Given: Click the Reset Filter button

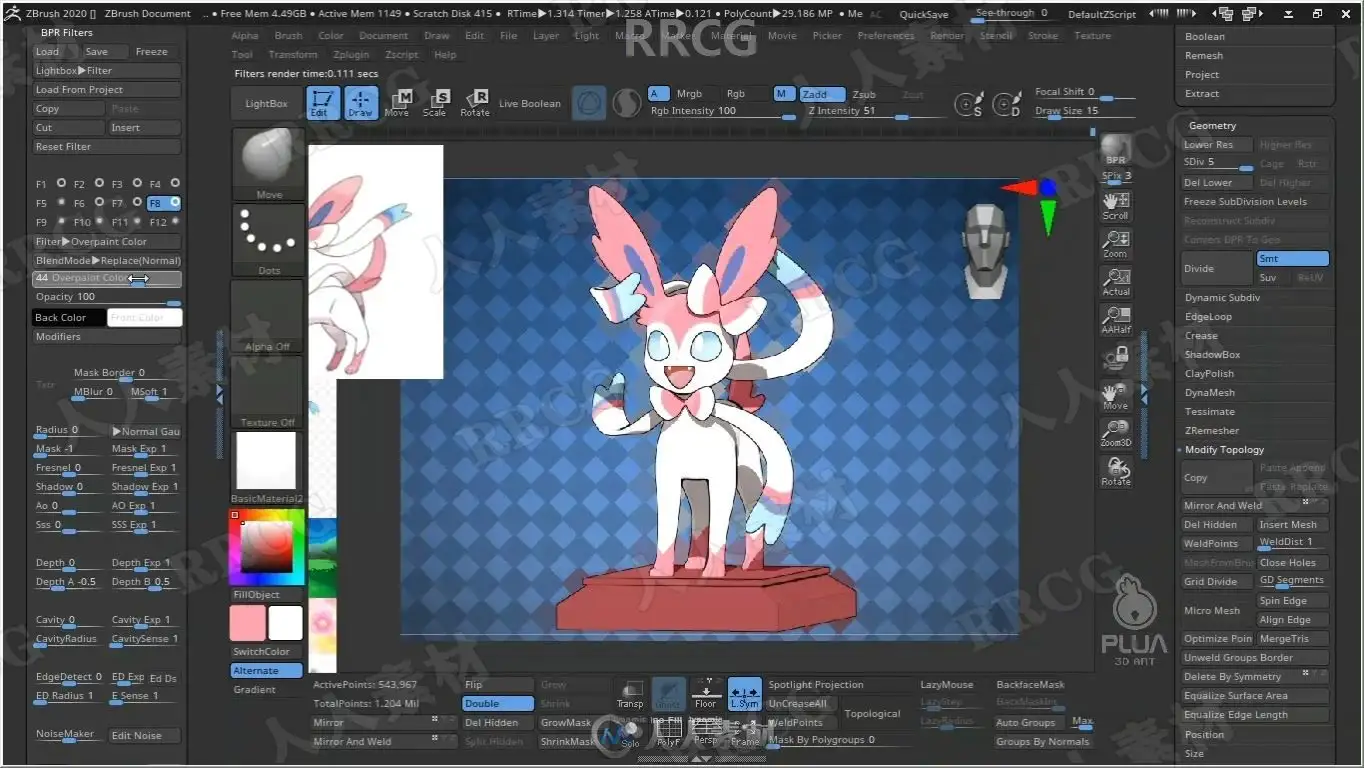Looking at the screenshot, I should coord(107,147).
